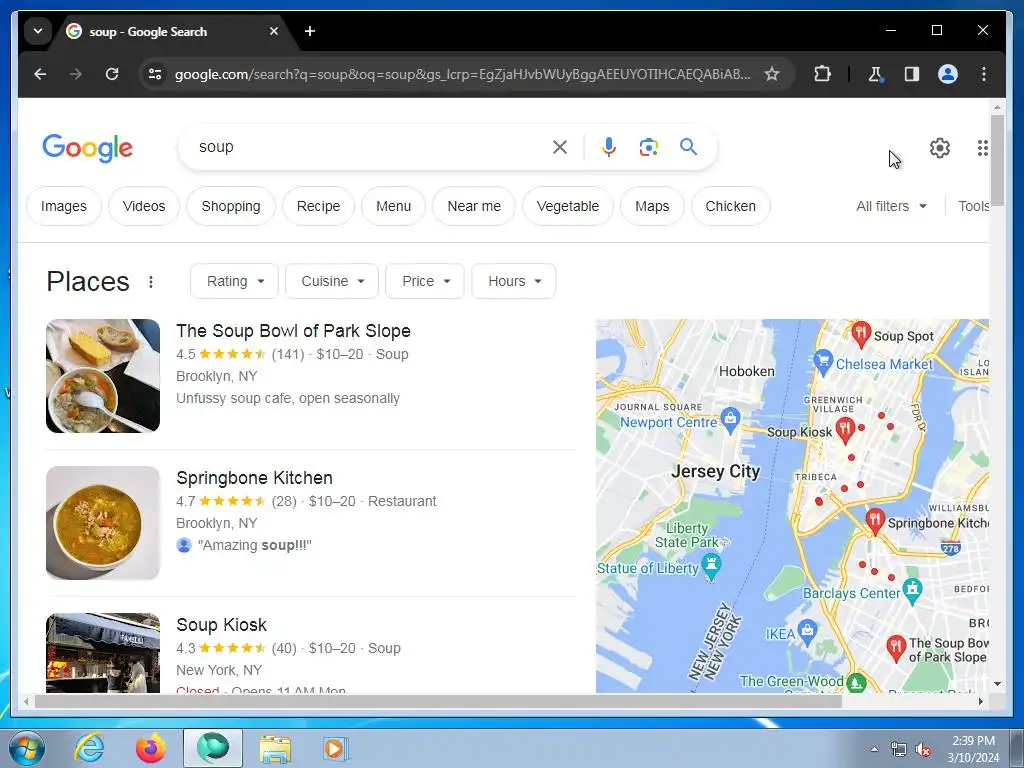Click the Springbone Kitchen map pin
This screenshot has height=768, width=1024.
coord(874,521)
